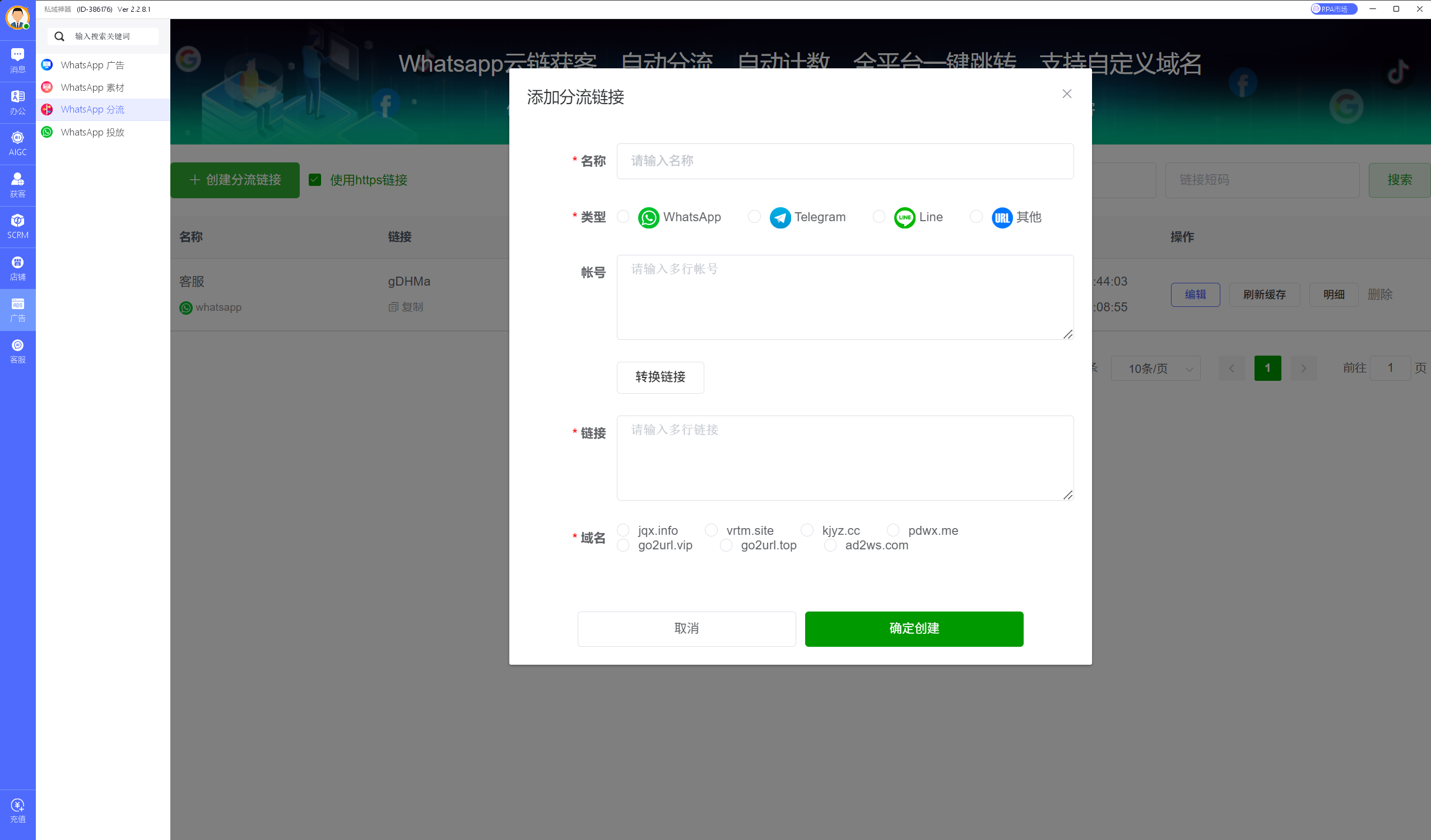Click the 转换链接 button
Image resolution: width=1431 pixels, height=840 pixels.
660,377
